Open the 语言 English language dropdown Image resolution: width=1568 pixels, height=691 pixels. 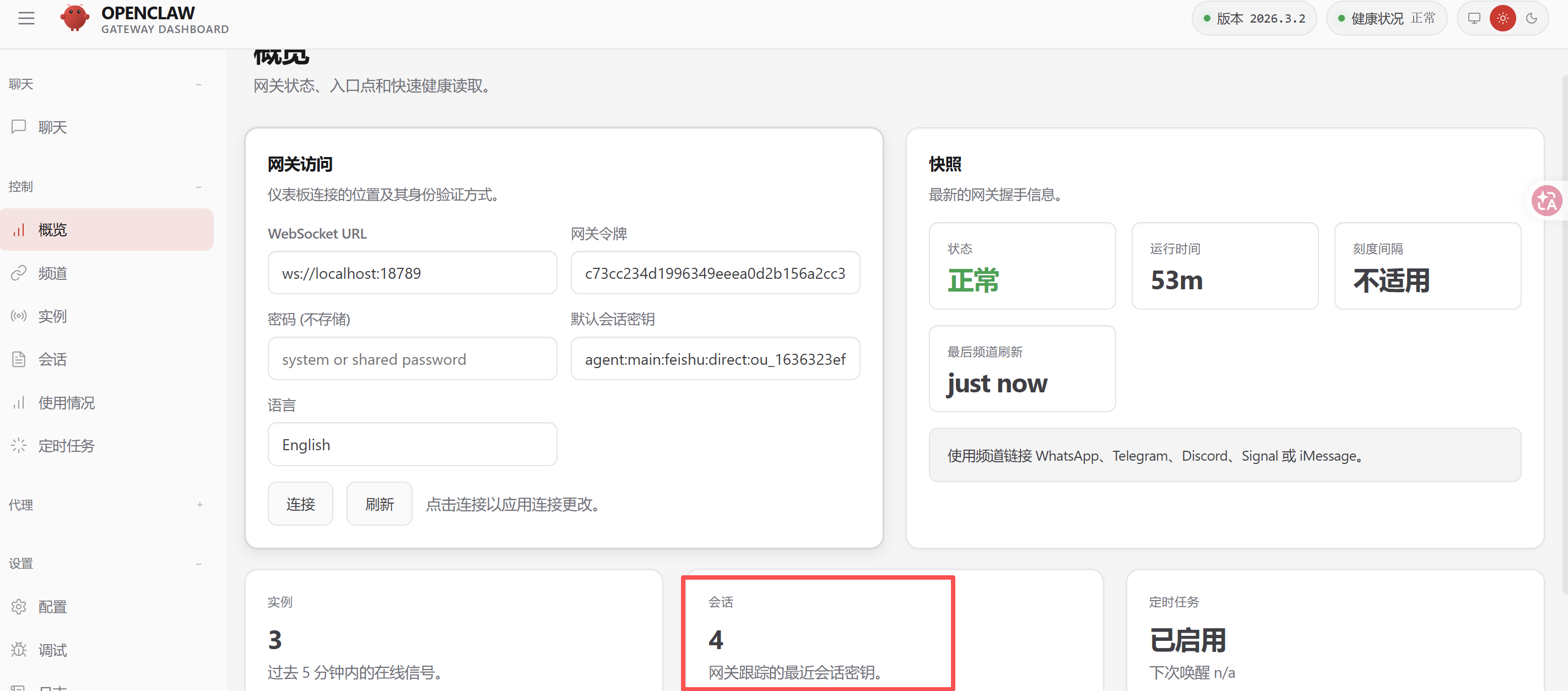pos(412,445)
